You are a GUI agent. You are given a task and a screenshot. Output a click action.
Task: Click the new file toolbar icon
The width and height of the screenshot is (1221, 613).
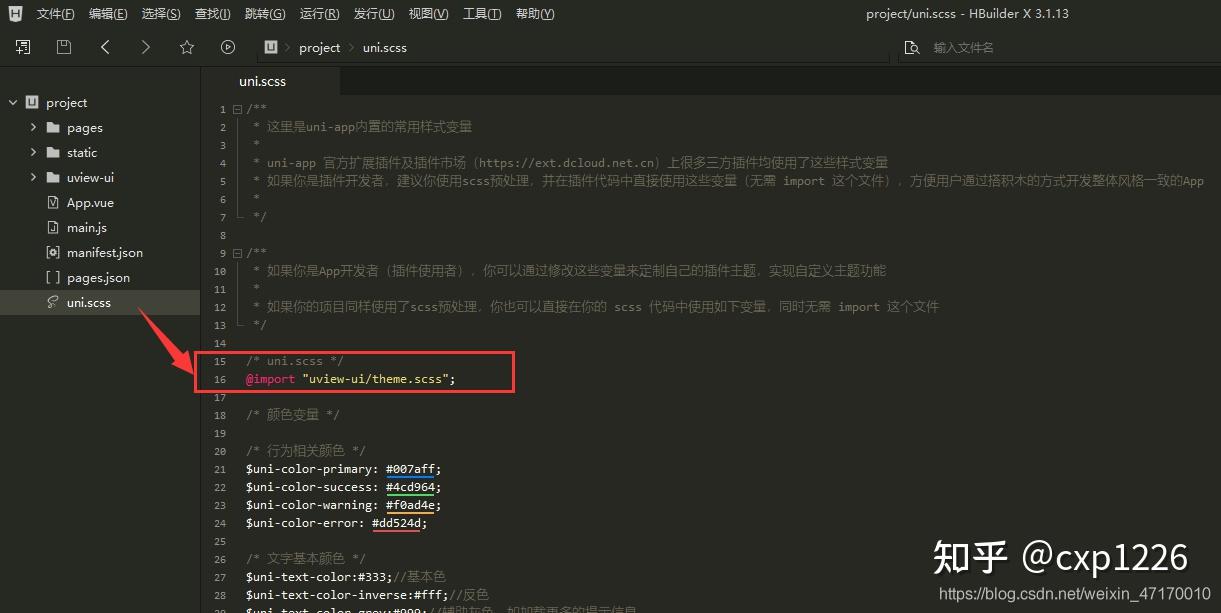23,47
